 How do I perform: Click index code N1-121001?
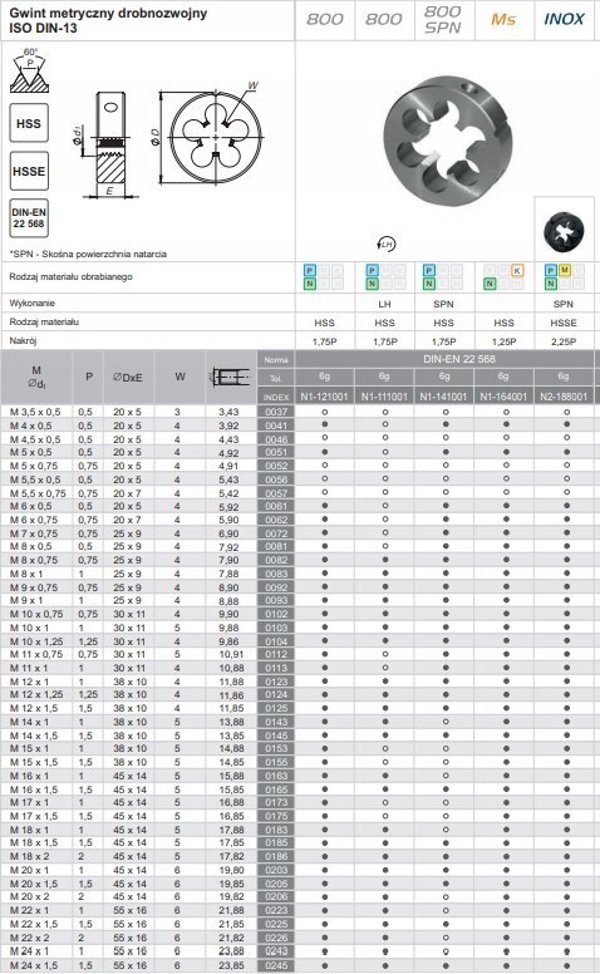pyautogui.click(x=324, y=396)
